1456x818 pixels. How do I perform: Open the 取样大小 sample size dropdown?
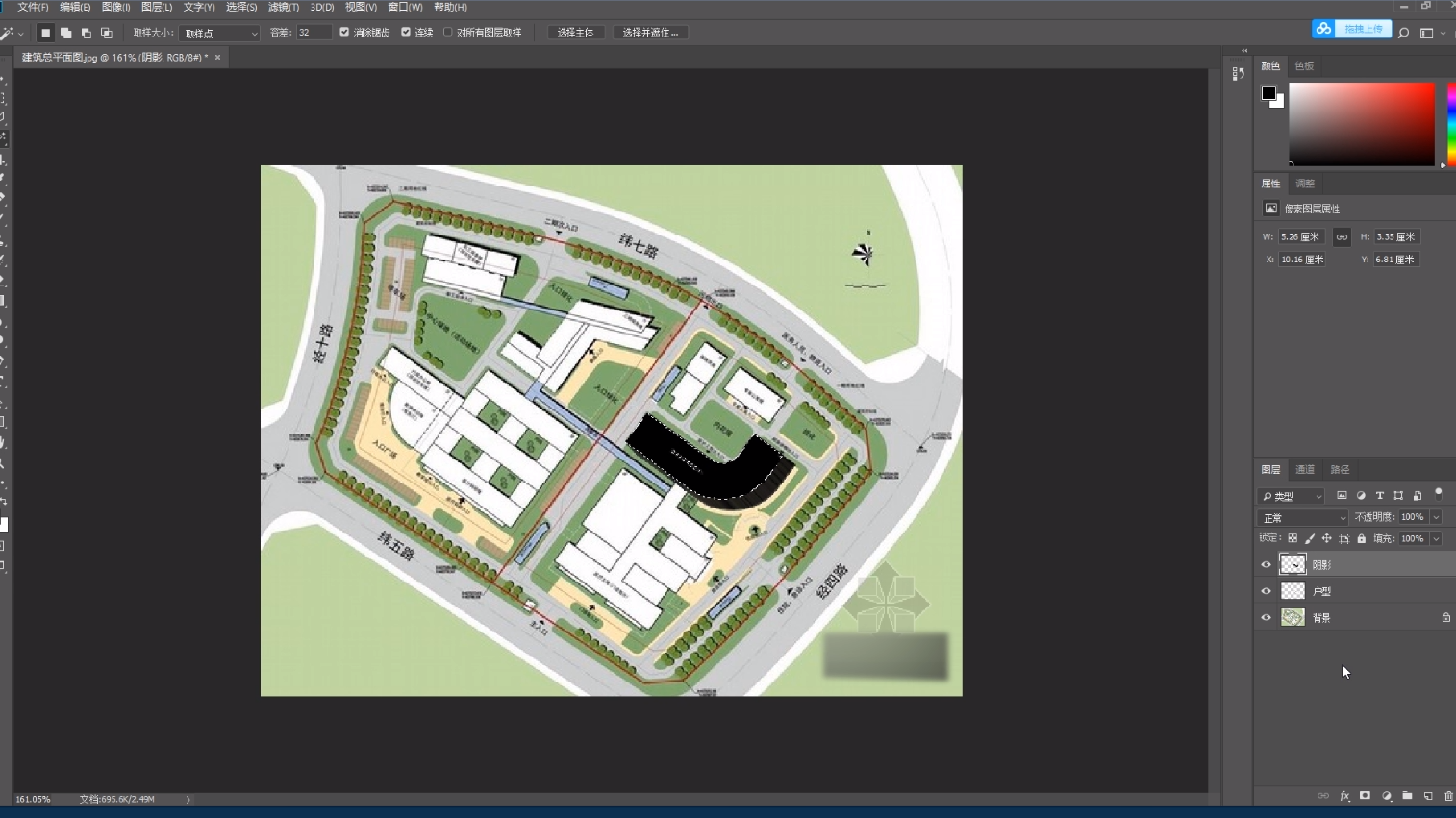(x=219, y=32)
